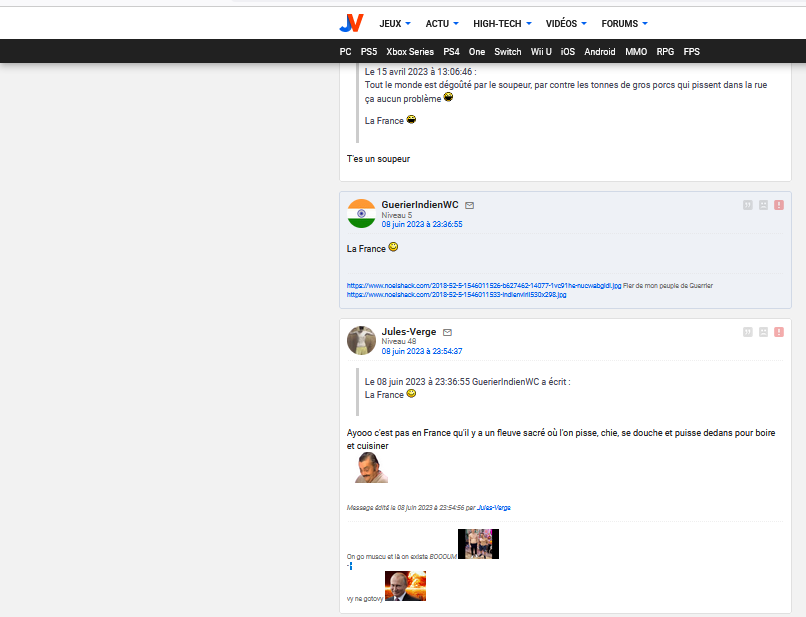Blacklist GuerierIndienWC via the face icon
Screen dimensions: 806x617
tap(763, 205)
